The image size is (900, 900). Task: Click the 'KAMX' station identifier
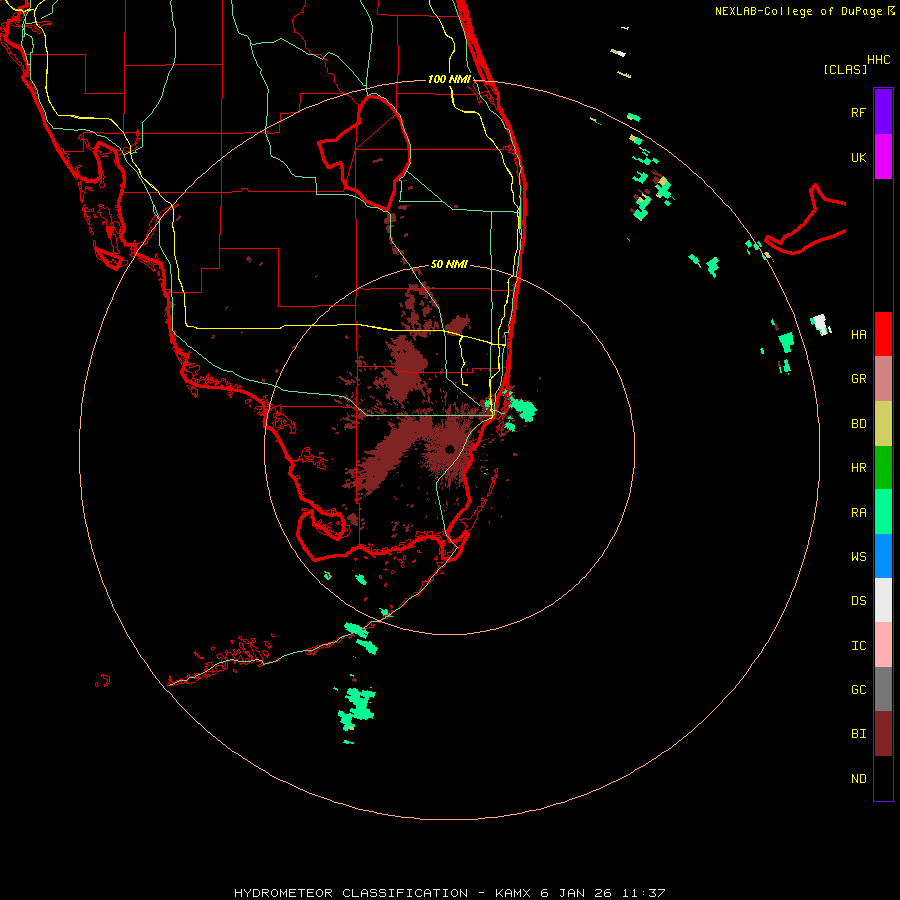pyautogui.click(x=513, y=893)
